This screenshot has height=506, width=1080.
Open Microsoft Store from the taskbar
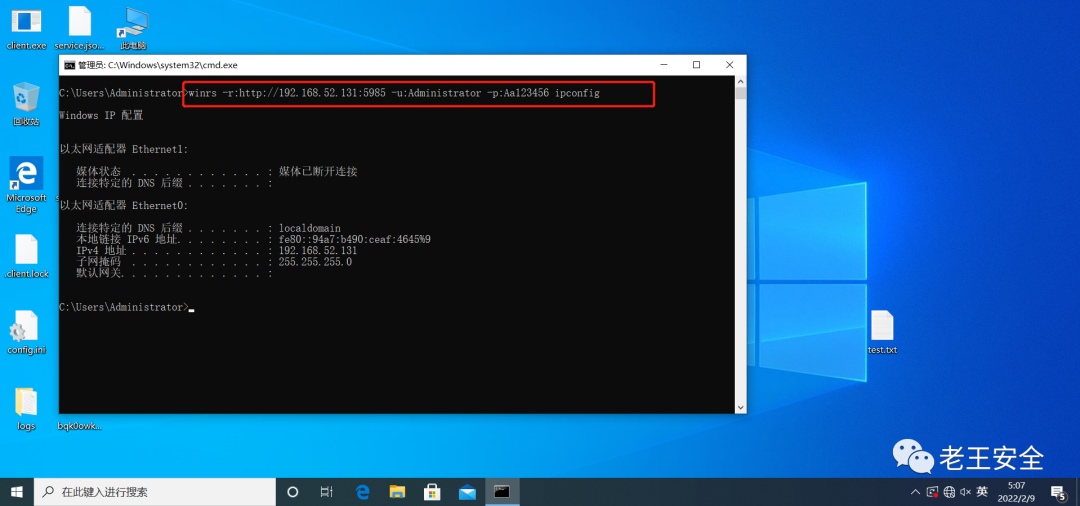tap(433, 492)
